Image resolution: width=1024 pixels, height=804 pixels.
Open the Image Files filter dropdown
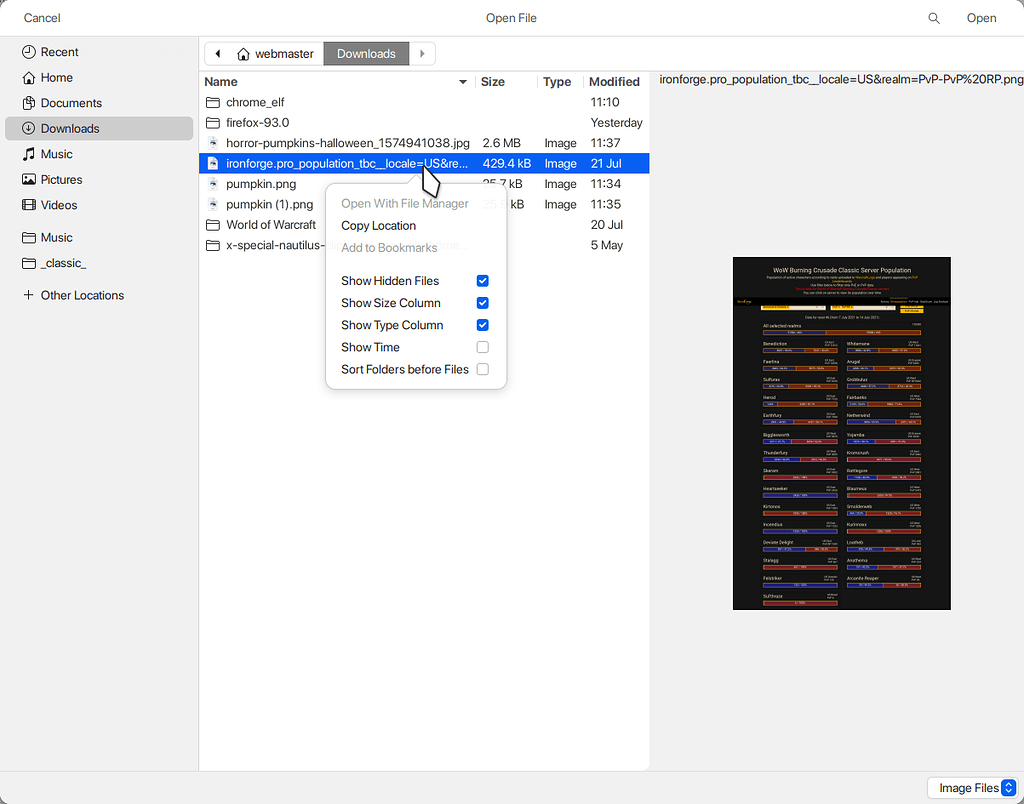point(973,788)
